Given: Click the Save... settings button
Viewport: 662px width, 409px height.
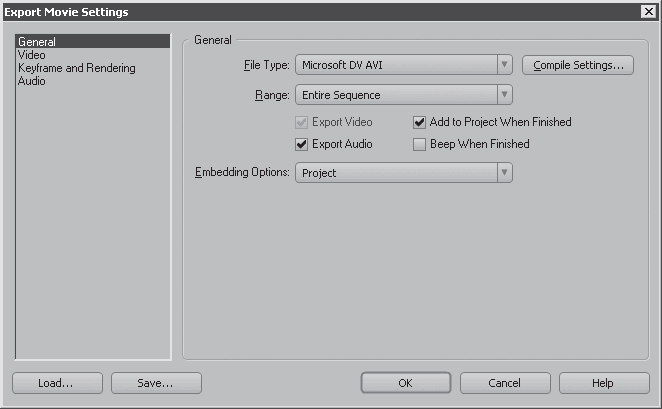Looking at the screenshot, I should click(156, 383).
